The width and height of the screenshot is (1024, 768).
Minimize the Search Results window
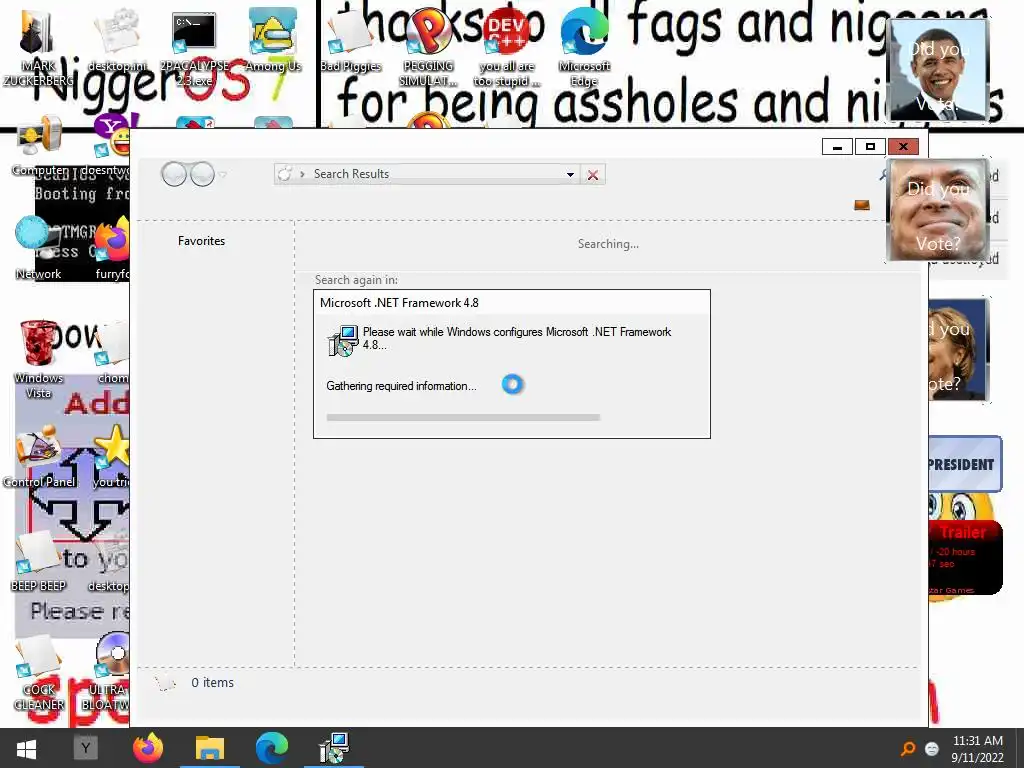click(837, 147)
